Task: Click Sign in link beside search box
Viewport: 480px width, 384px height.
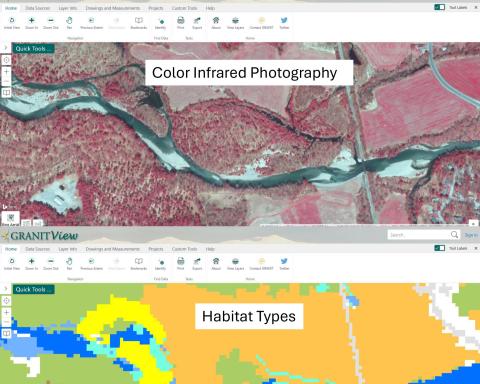Action: tap(471, 235)
